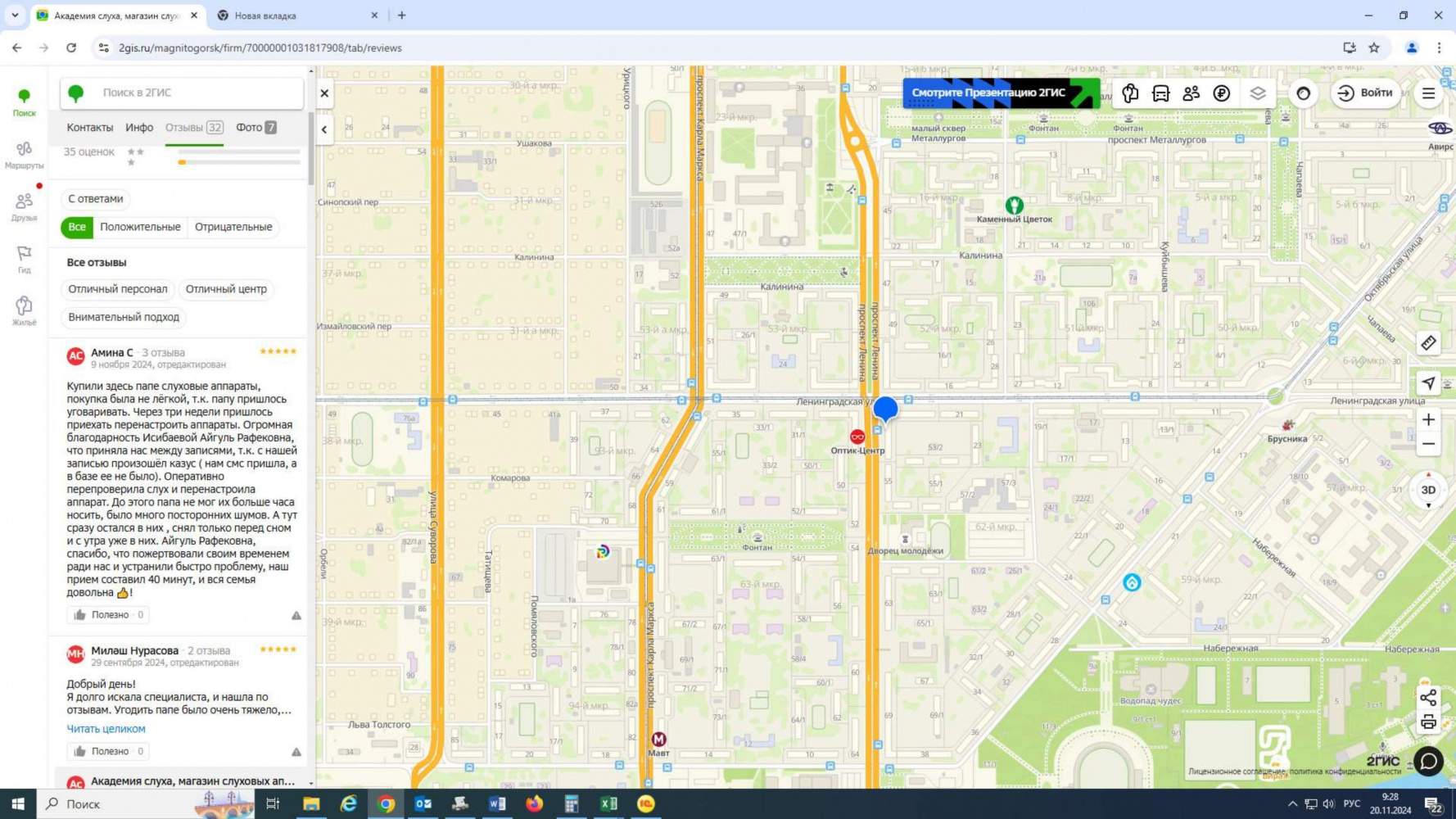1456x819 pixels.
Task: Select the 'Положительные' reviews filter
Action: [140, 227]
